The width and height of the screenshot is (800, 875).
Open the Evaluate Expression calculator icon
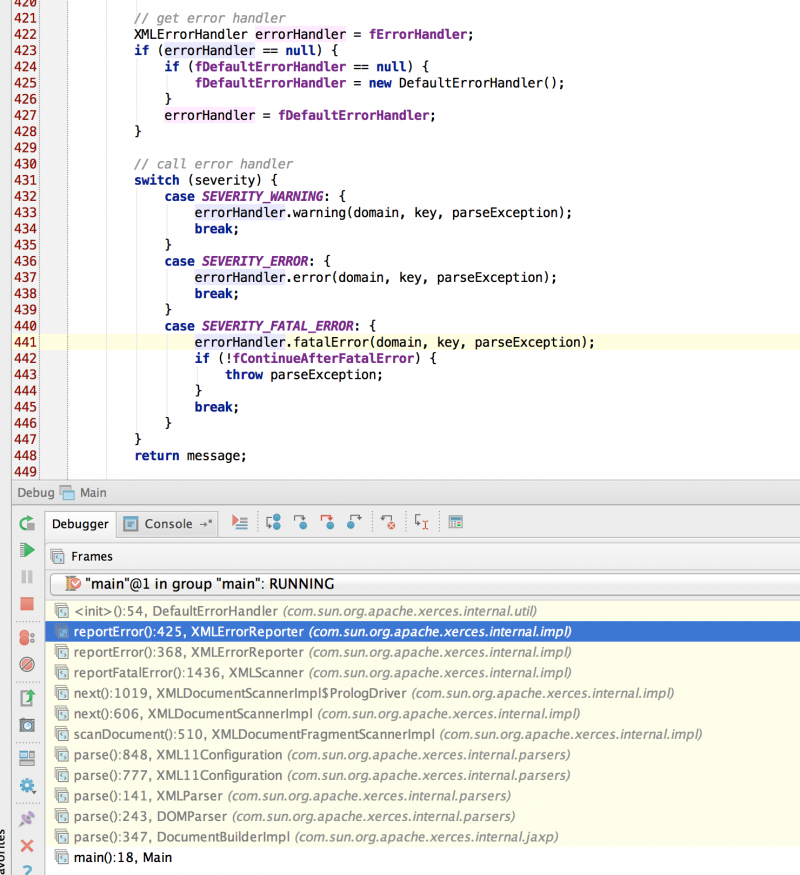tap(455, 522)
